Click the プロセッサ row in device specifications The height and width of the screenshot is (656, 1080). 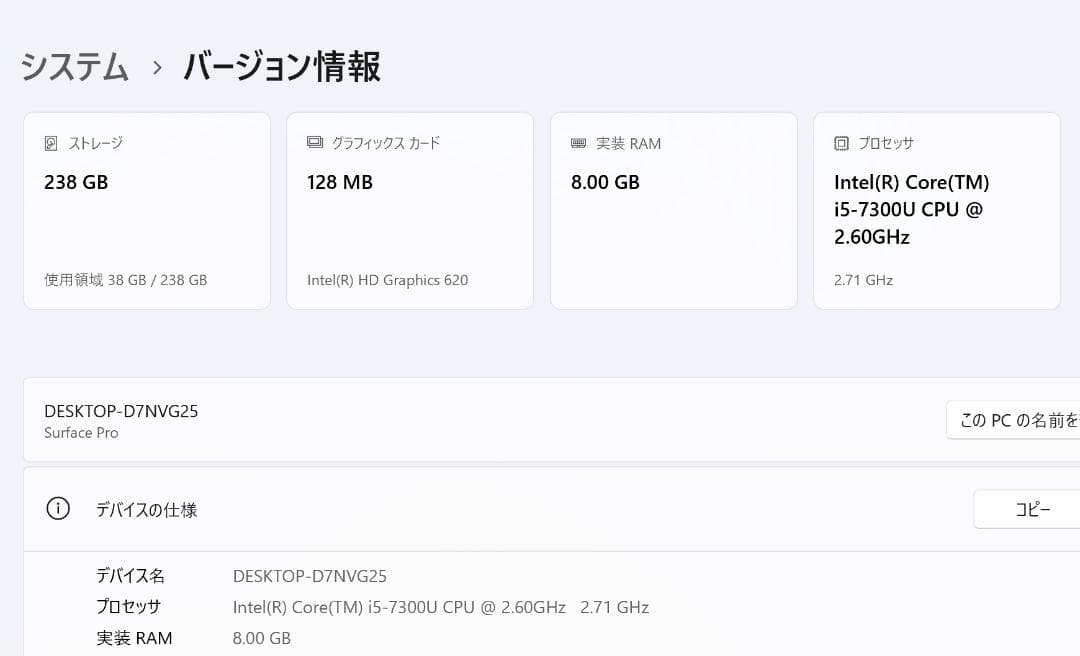tap(129, 607)
